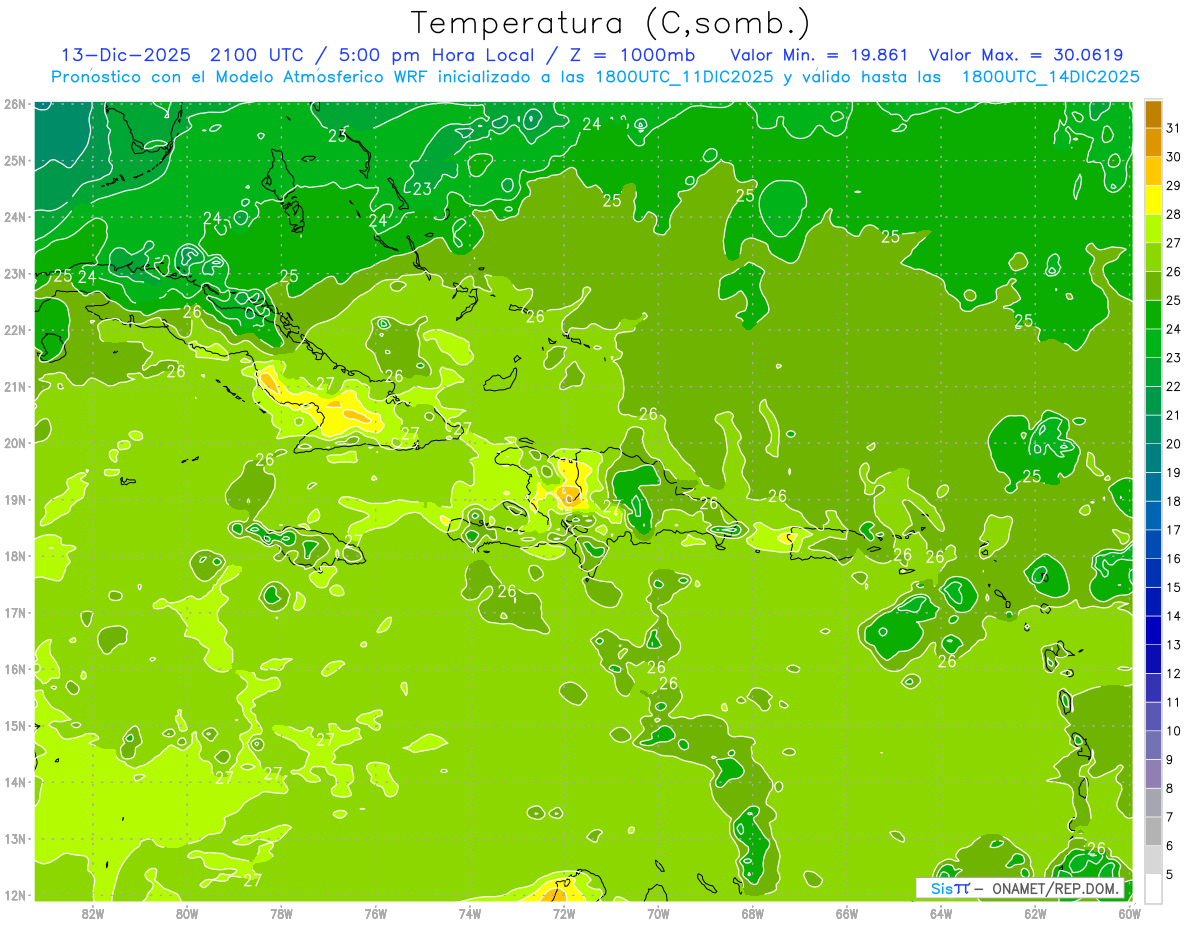Click the "78W" longitude axis label

click(281, 913)
